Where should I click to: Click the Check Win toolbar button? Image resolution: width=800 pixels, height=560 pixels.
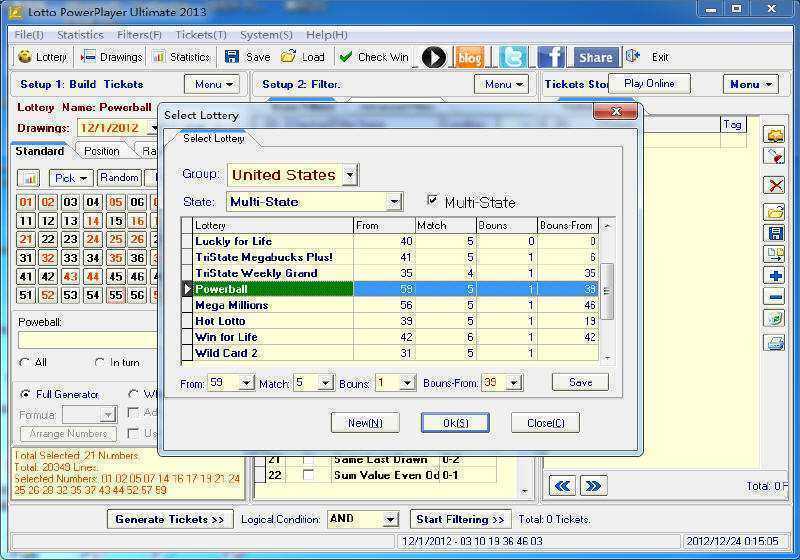[x=374, y=57]
